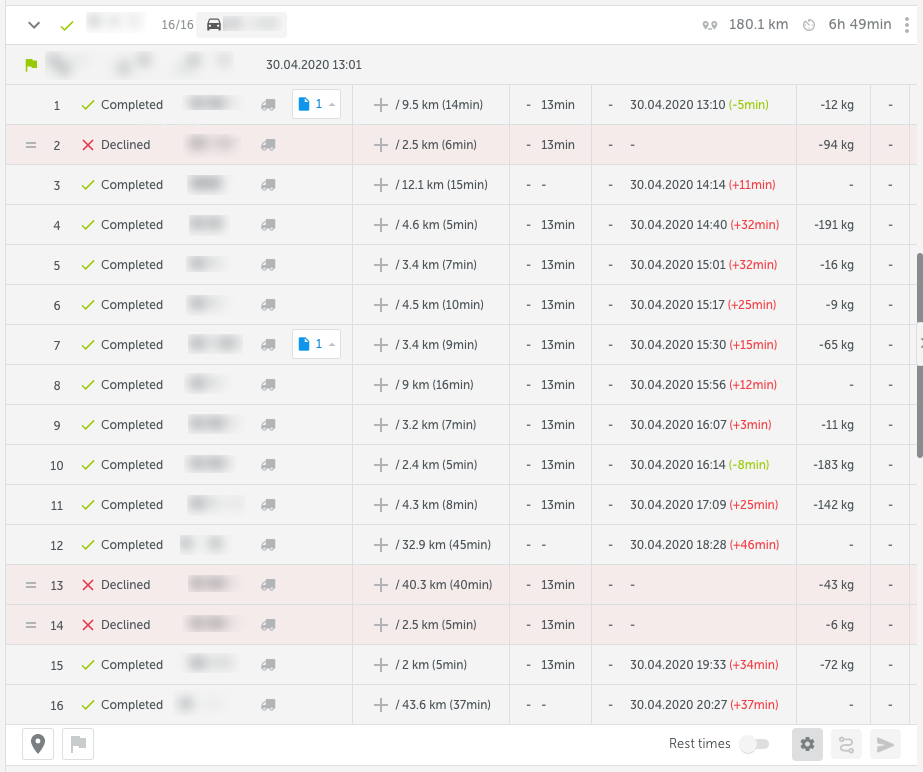Image resolution: width=923 pixels, height=772 pixels.
Task: Open document dropdown on stop 1
Action: coord(316,104)
